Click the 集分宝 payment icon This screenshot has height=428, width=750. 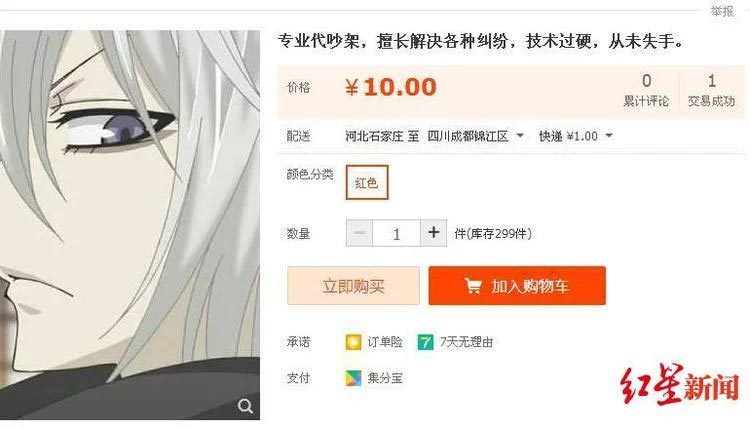click(353, 378)
